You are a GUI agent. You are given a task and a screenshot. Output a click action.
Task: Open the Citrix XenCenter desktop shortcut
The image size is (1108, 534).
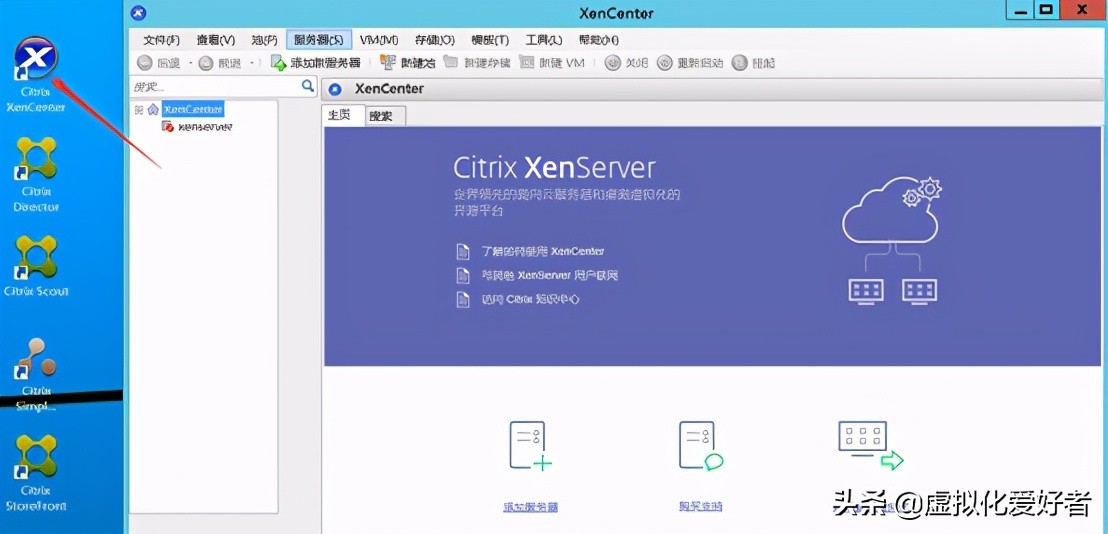click(x=35, y=74)
